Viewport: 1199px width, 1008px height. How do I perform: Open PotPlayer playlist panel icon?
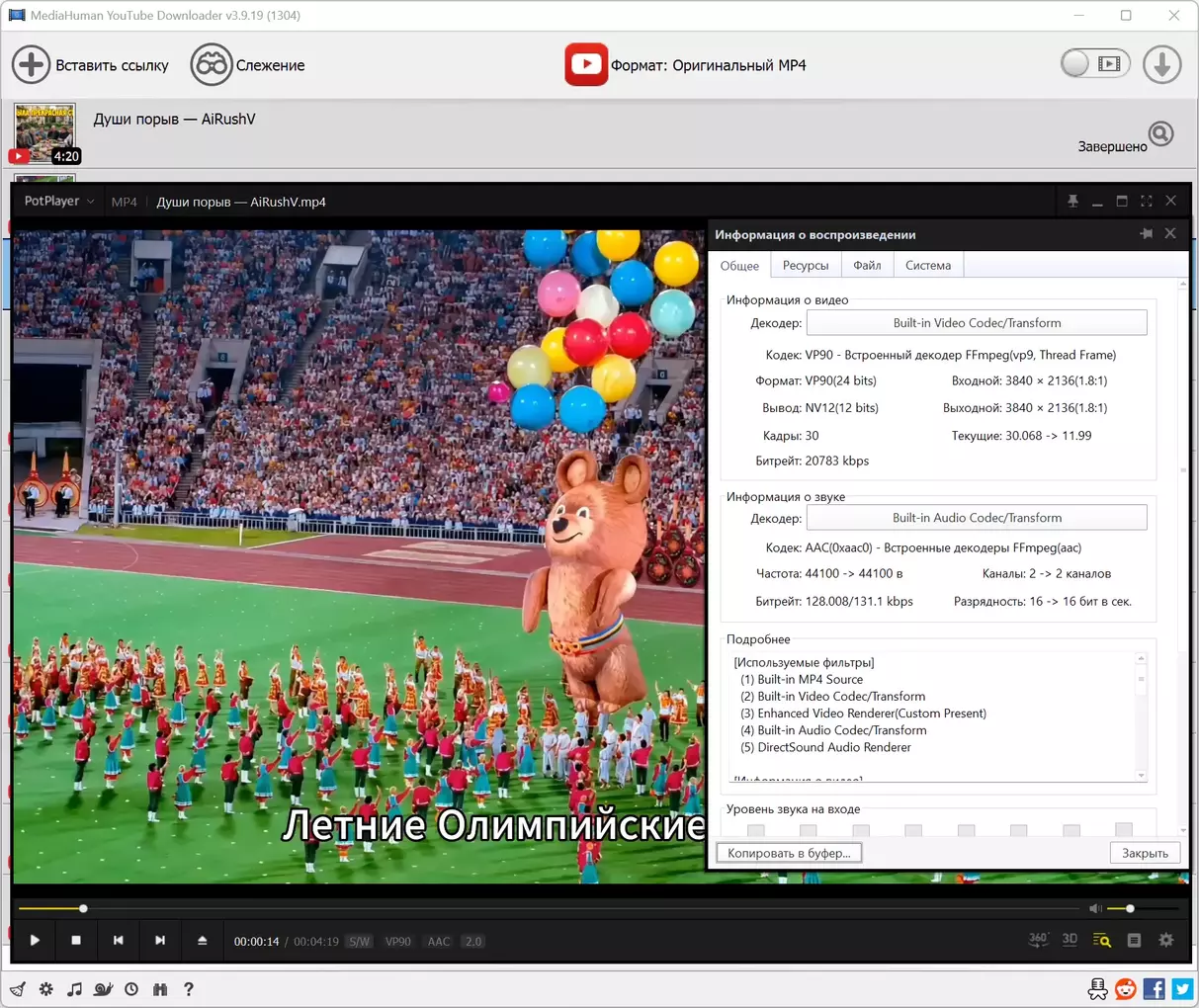coord(1134,941)
